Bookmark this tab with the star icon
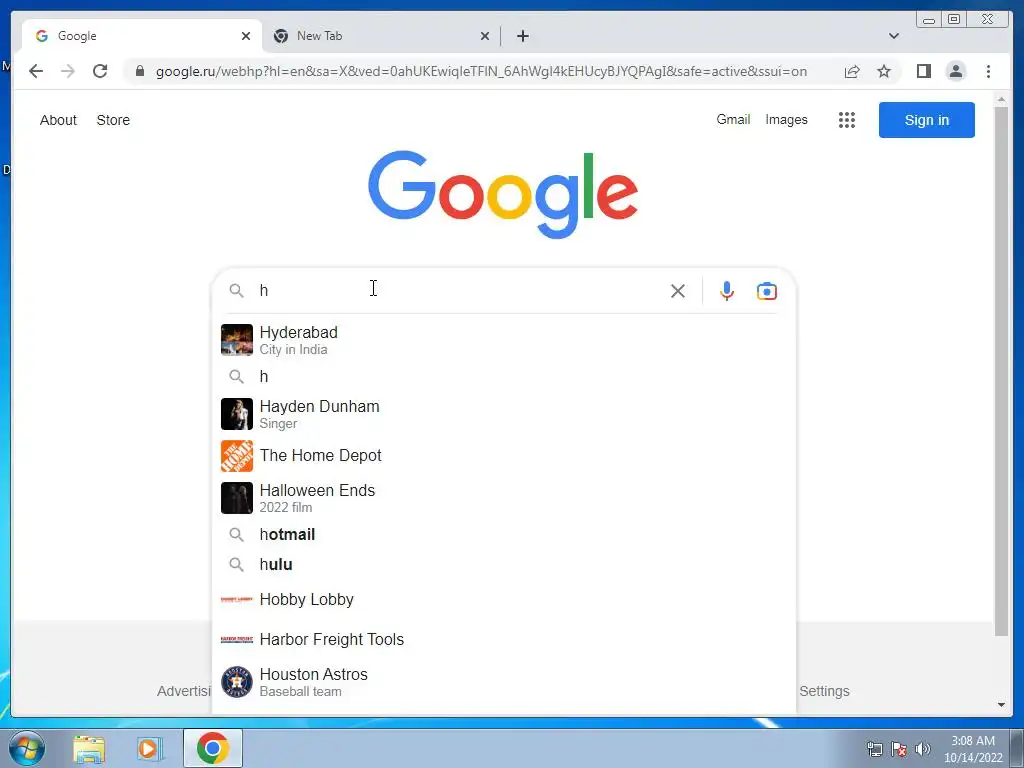The height and width of the screenshot is (768, 1024). [884, 71]
